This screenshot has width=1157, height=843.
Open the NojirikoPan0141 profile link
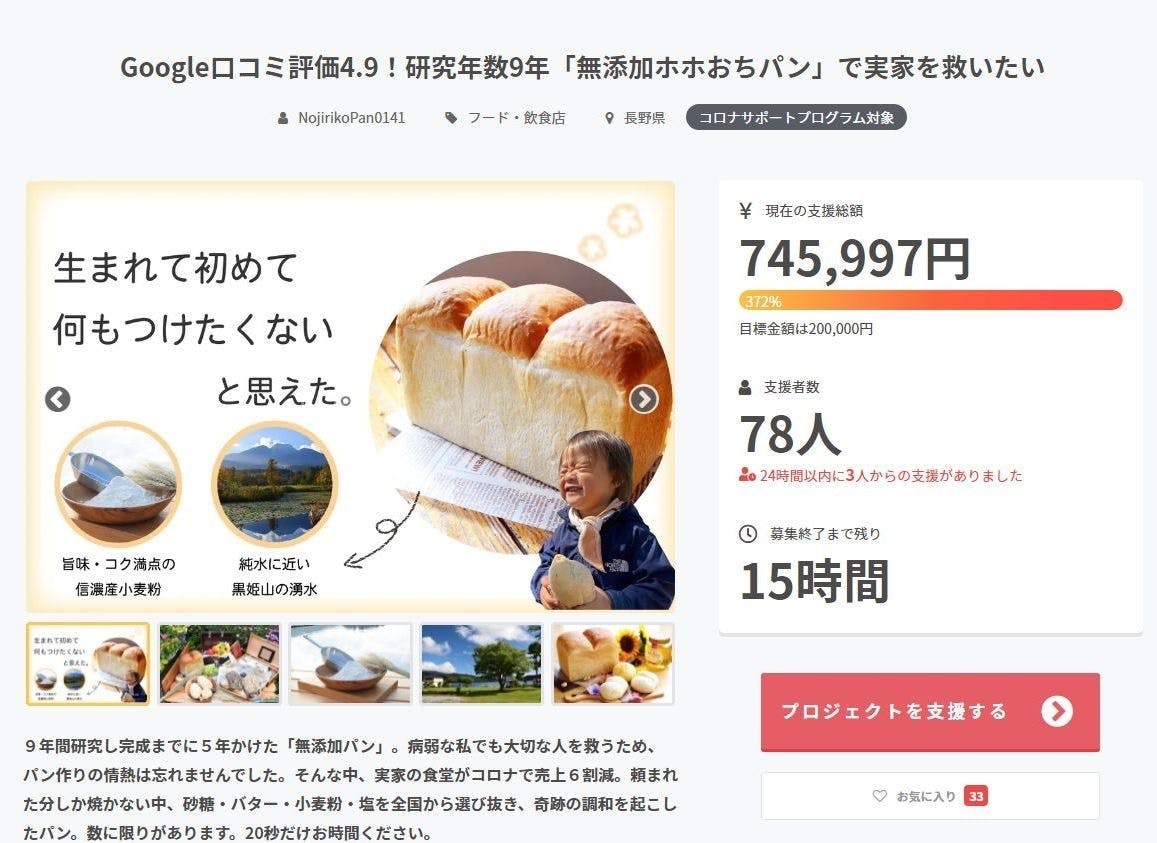(351, 118)
